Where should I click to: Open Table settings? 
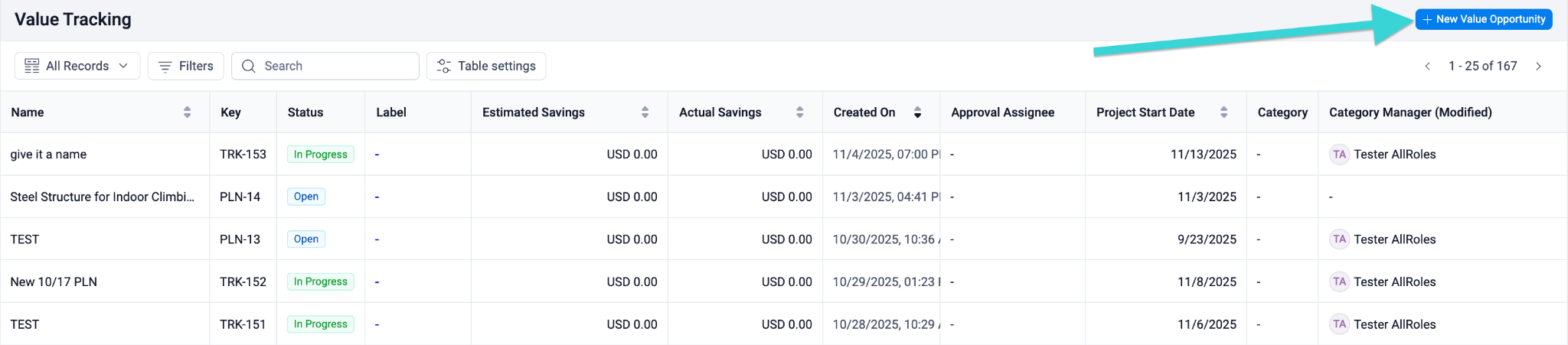[x=485, y=66]
